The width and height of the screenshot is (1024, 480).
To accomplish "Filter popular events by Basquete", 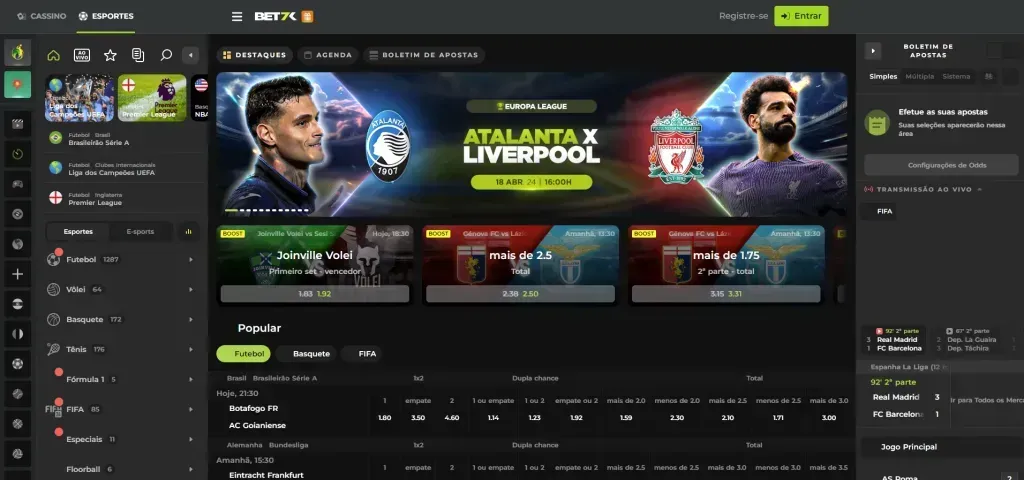I will coord(306,354).
